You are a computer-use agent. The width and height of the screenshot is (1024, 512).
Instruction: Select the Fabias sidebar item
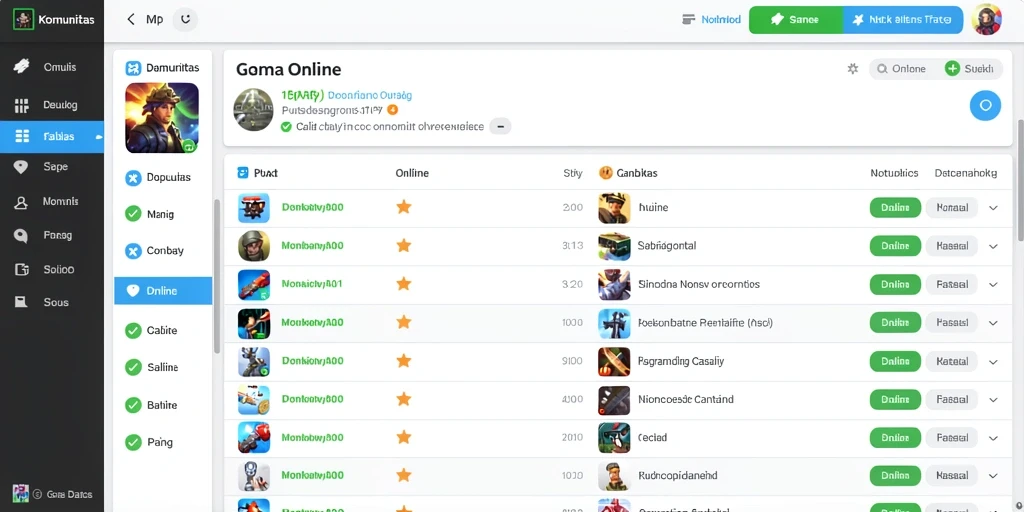coord(52,136)
